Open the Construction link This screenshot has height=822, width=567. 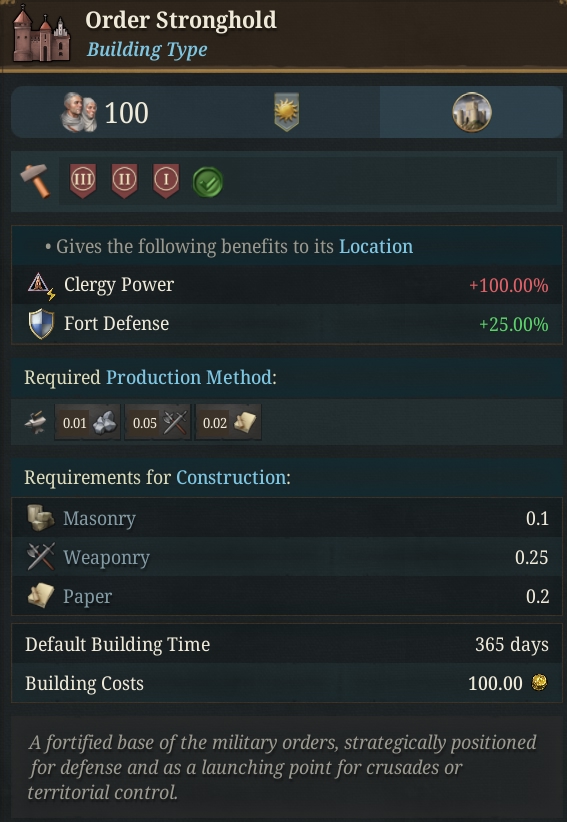click(231, 478)
